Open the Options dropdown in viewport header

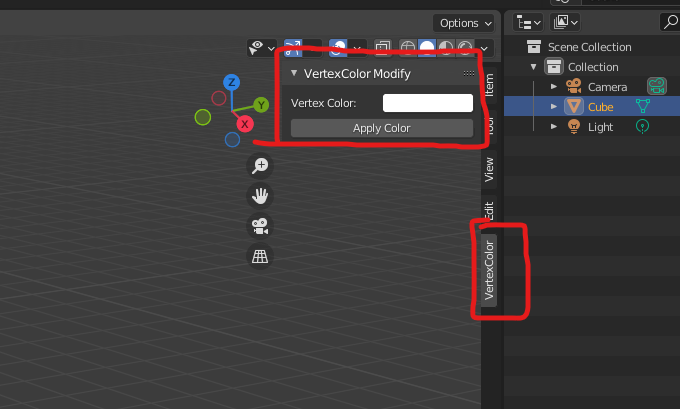coord(463,23)
